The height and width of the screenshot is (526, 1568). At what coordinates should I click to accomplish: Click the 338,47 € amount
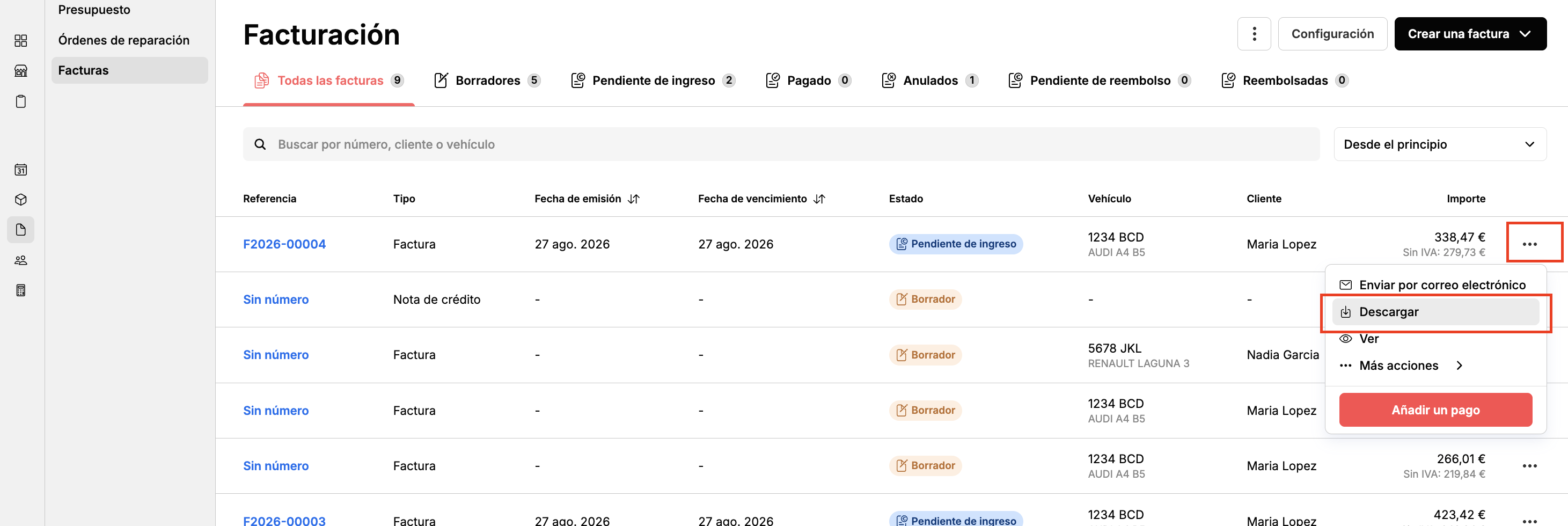(1460, 237)
